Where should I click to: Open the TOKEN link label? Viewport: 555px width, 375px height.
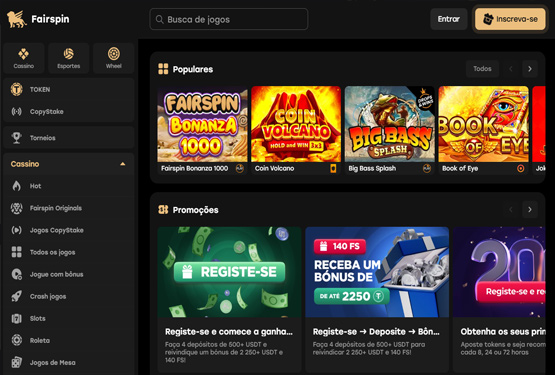pyautogui.click(x=40, y=90)
